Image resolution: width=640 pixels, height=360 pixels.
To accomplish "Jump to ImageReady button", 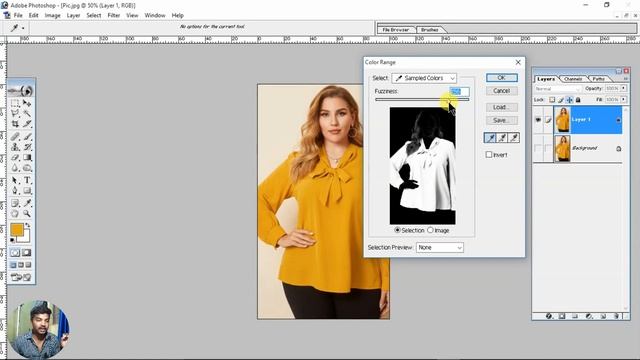I will [21, 278].
